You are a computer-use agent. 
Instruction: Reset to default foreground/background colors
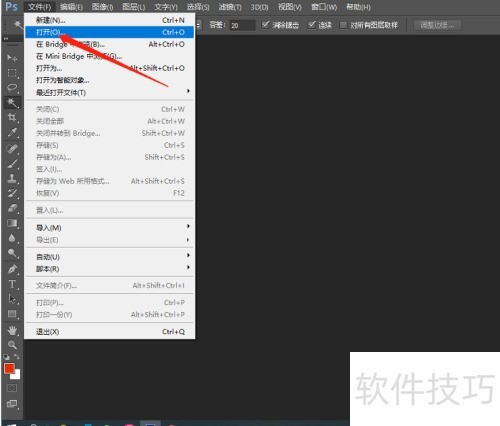(6, 357)
